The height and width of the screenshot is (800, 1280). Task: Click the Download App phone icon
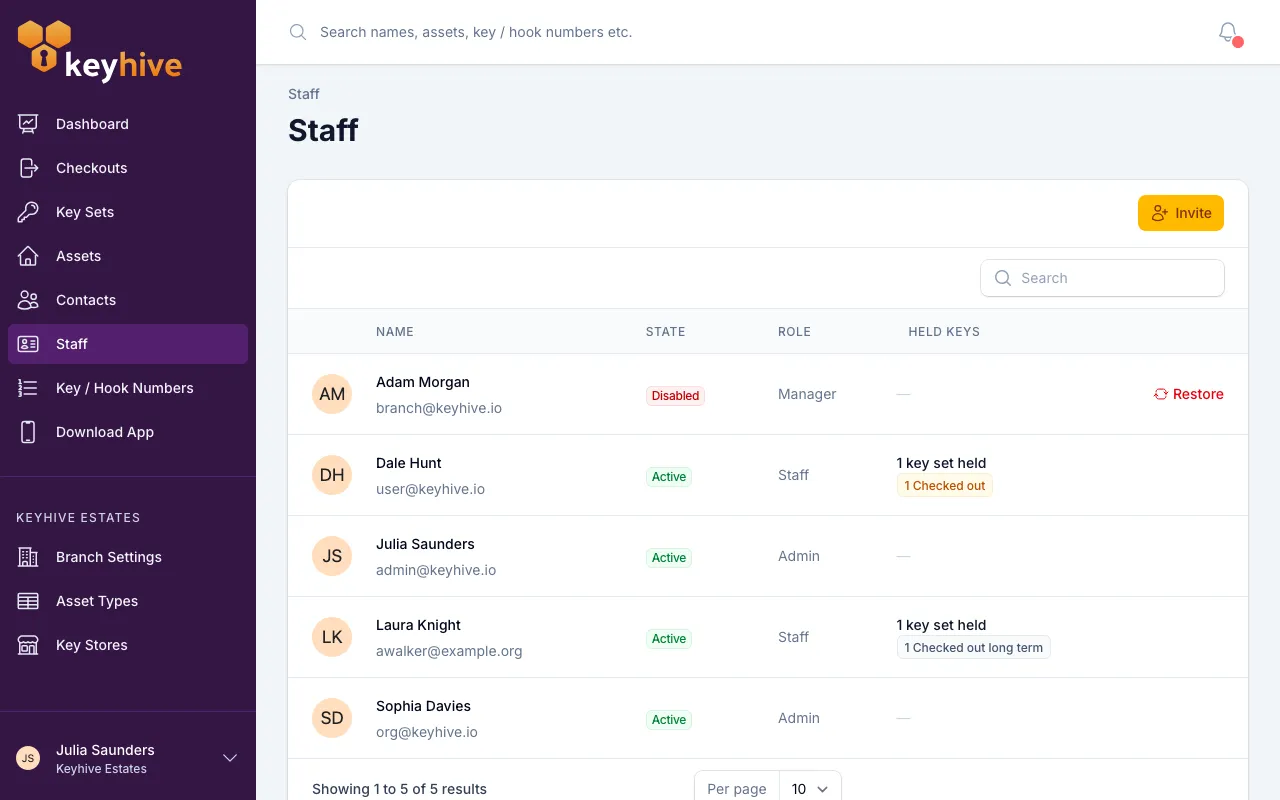[28, 432]
